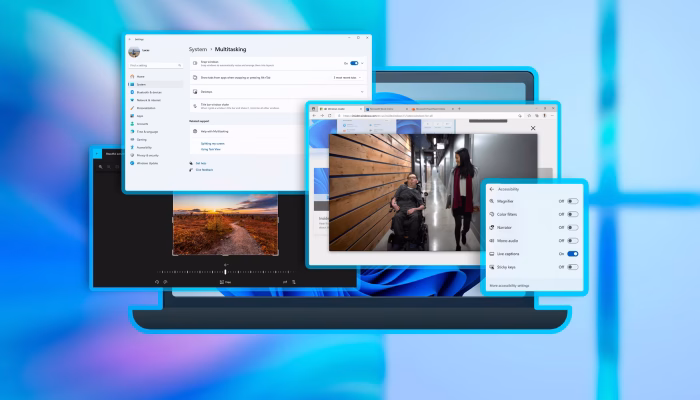Viewport: 700px width, 400px height.
Task: Click the Magnifier icon in Accessibility panel
Action: [491, 201]
